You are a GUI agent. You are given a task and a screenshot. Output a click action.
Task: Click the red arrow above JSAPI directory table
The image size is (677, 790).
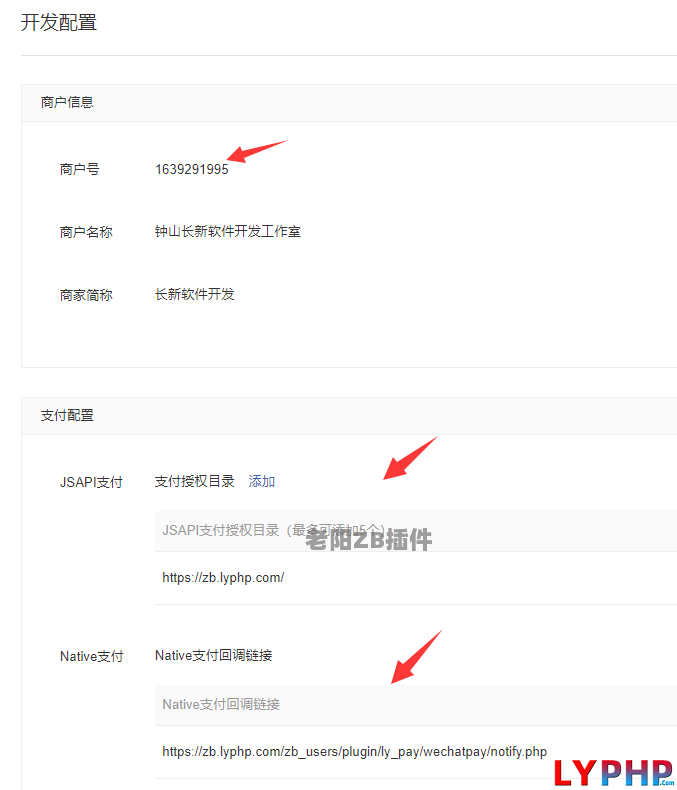point(410,459)
